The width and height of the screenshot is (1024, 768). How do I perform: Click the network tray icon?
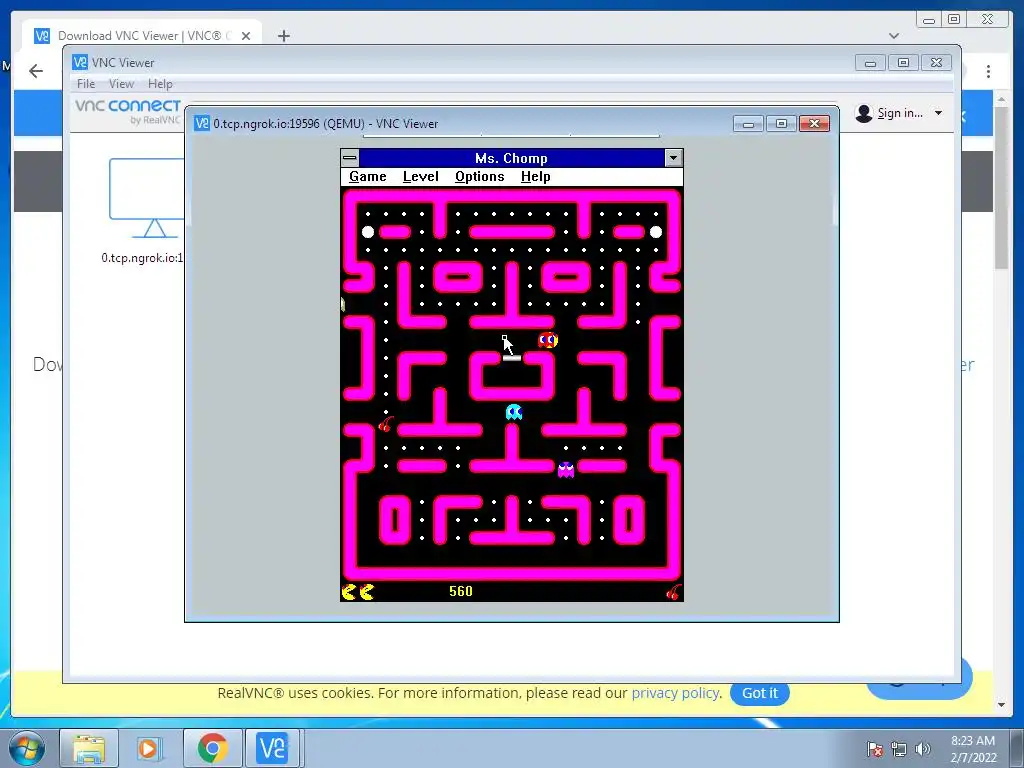tap(899, 749)
